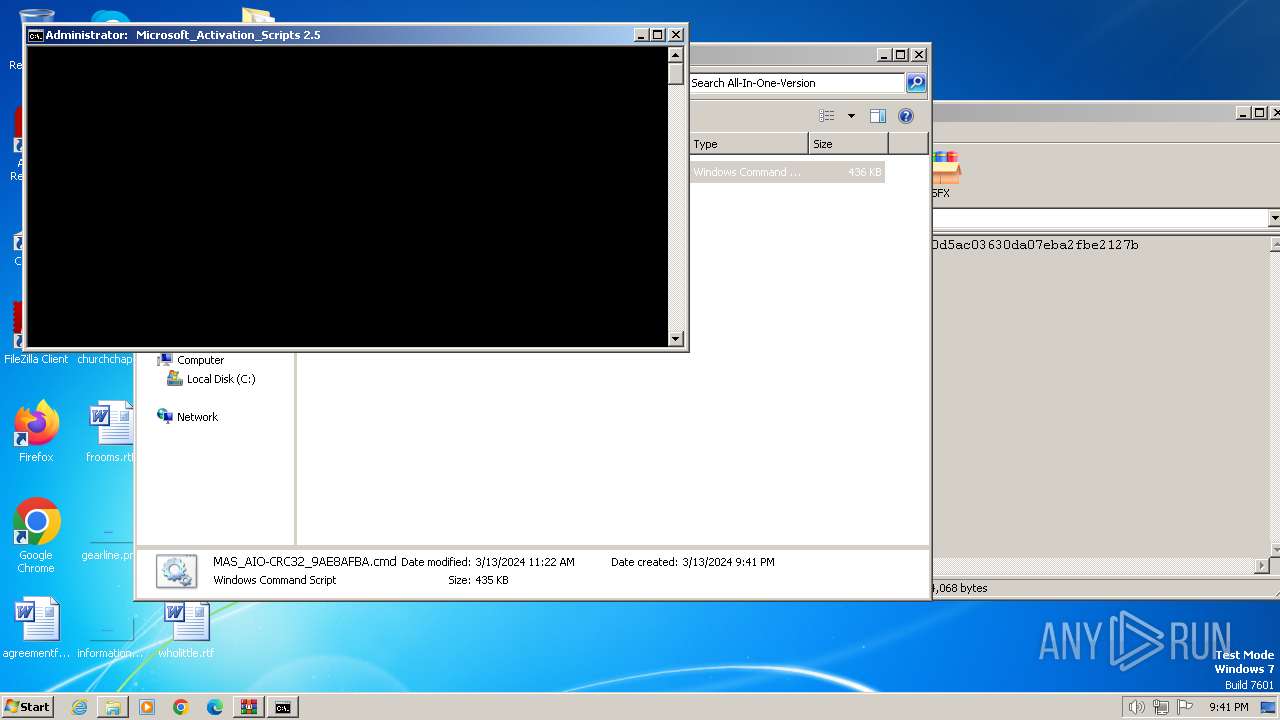Open the Explorer change view icon

point(826,116)
